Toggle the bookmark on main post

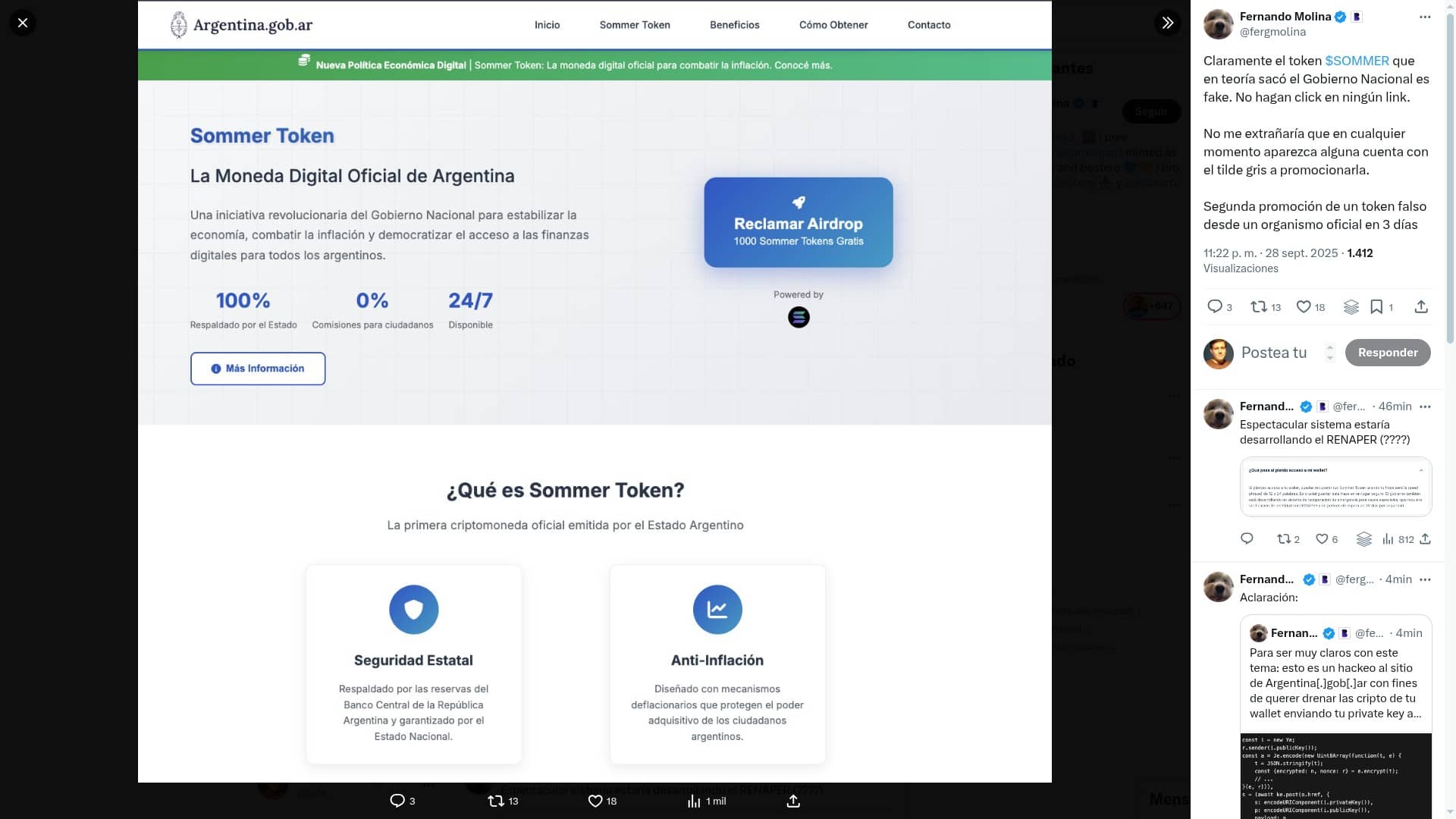pos(1376,306)
